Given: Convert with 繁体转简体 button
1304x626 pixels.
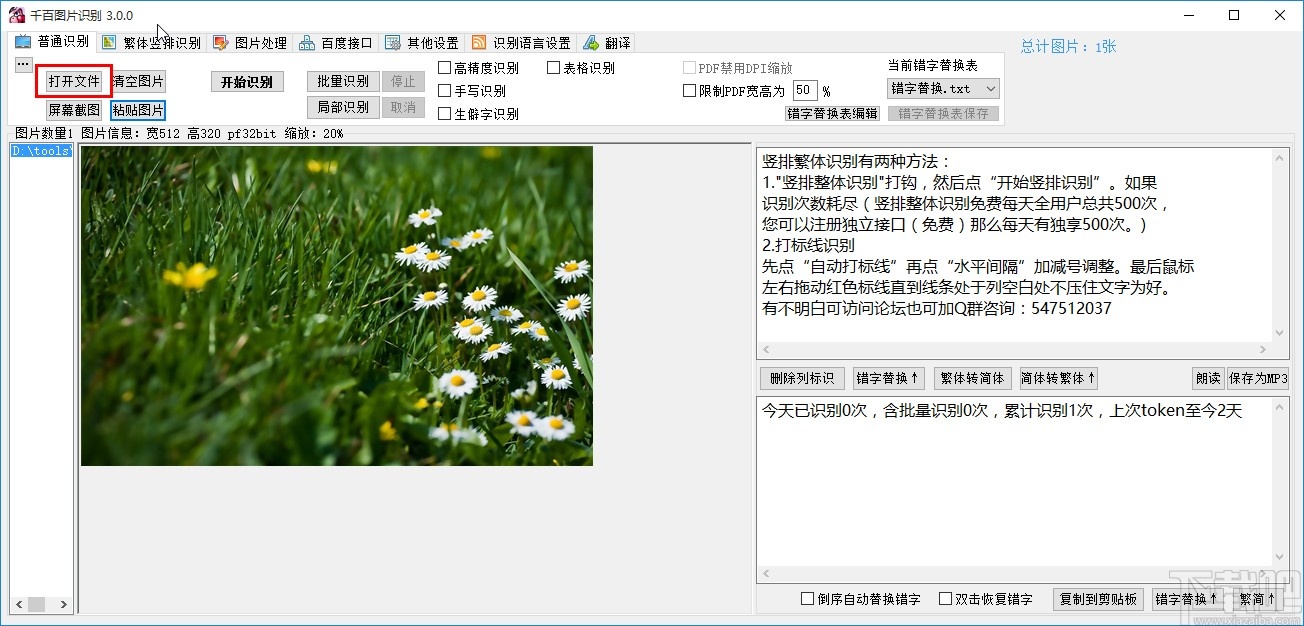Looking at the screenshot, I should click(972, 378).
